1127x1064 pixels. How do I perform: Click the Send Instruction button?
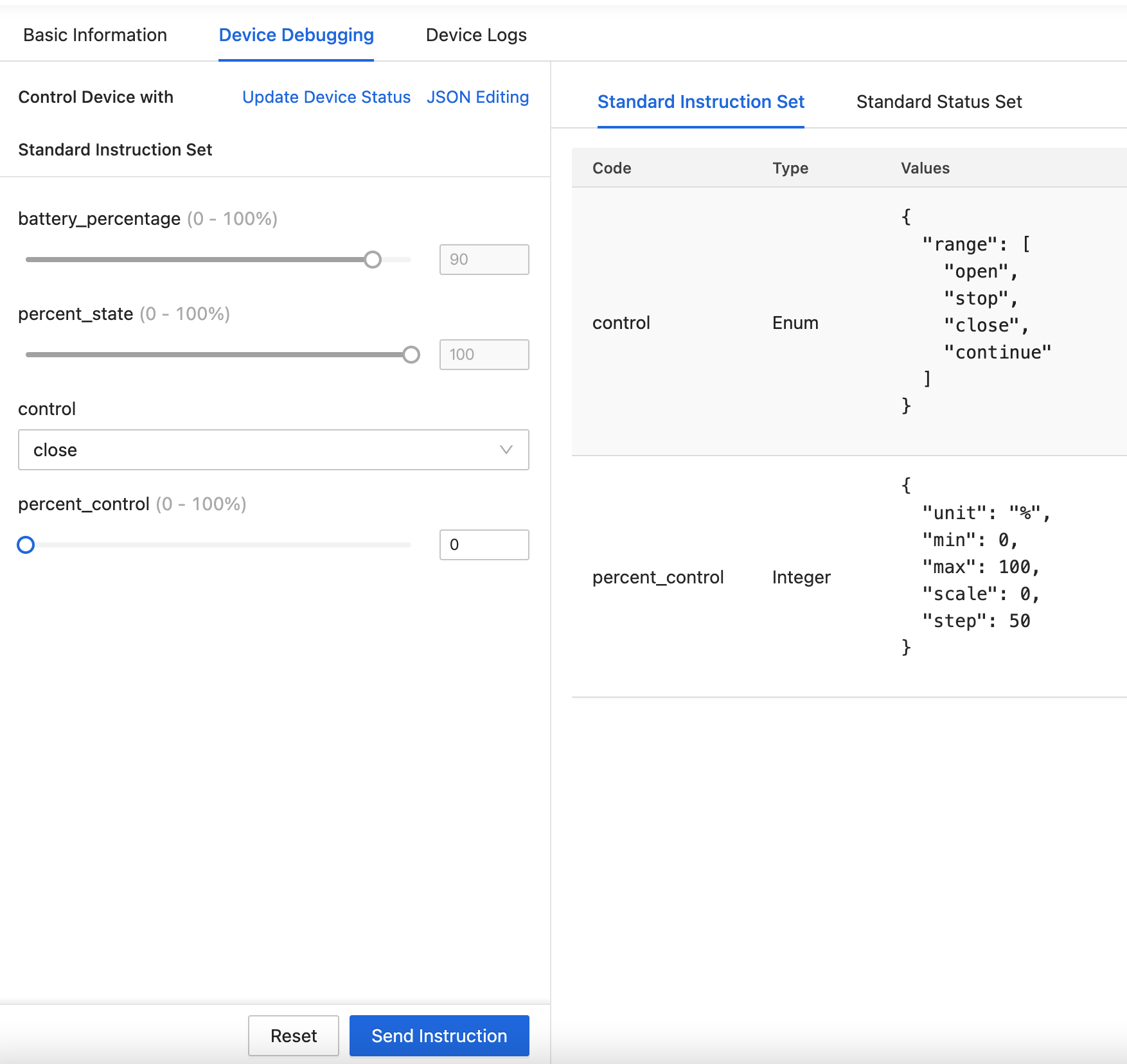pos(439,1036)
